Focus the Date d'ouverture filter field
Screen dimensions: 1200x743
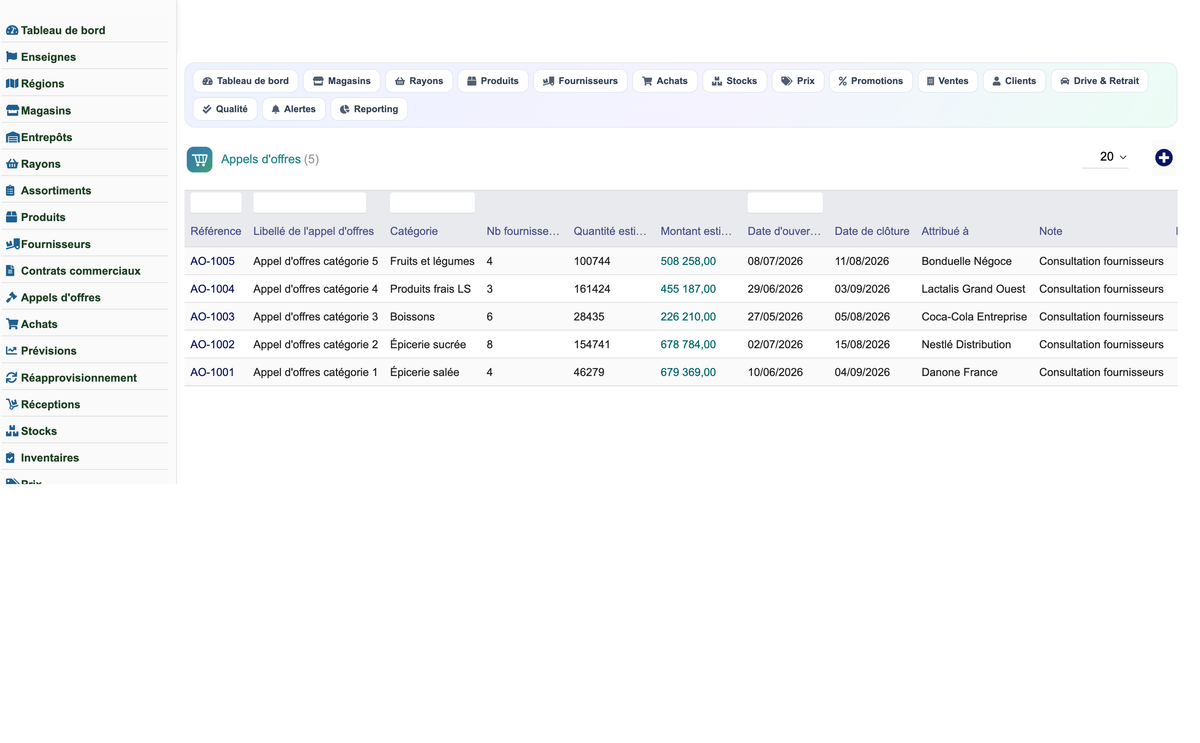[785, 203]
